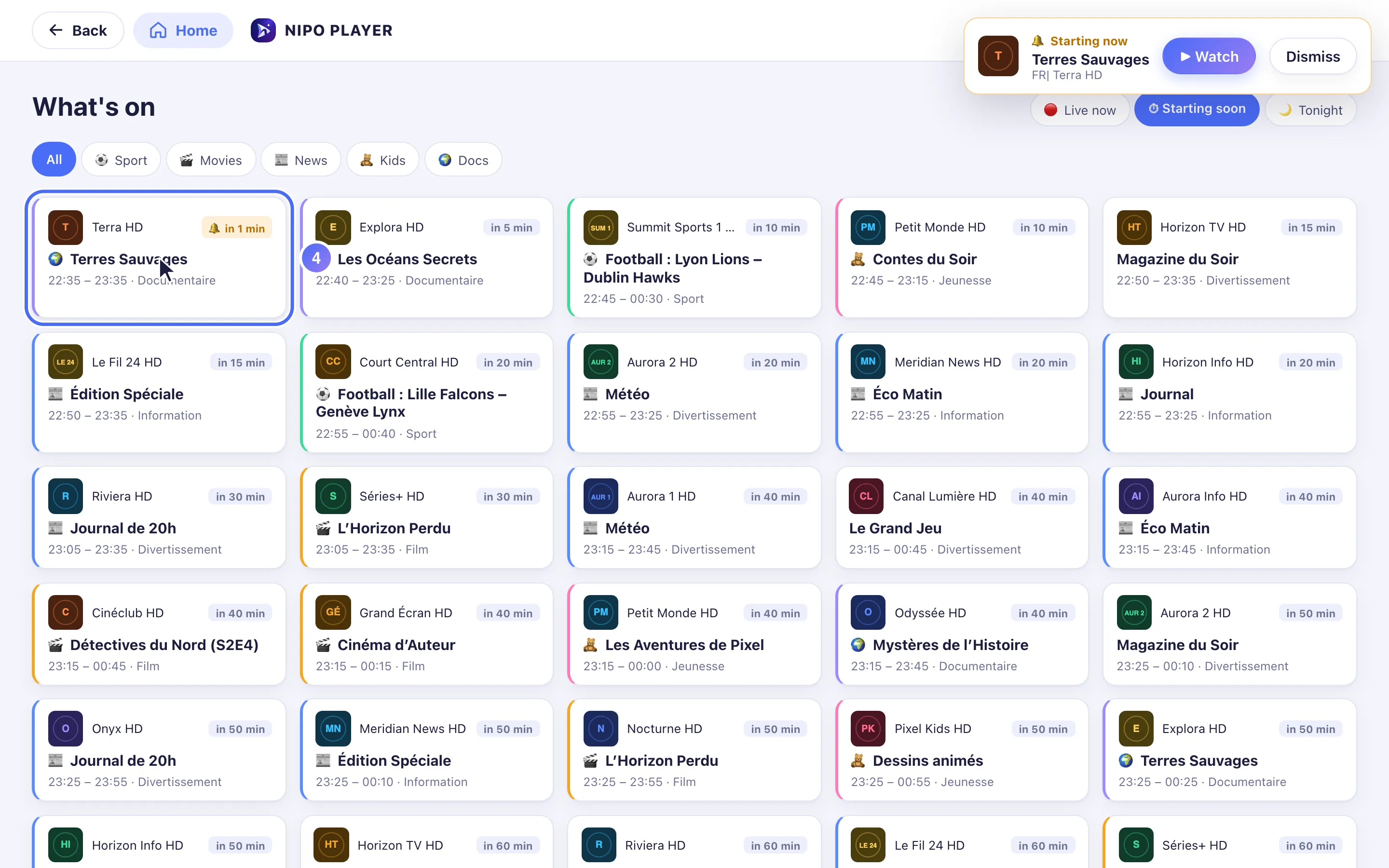Click the Séries+ HD logo on L'Horizon Perdu card
Viewport: 1389px width, 868px height.
click(x=333, y=496)
